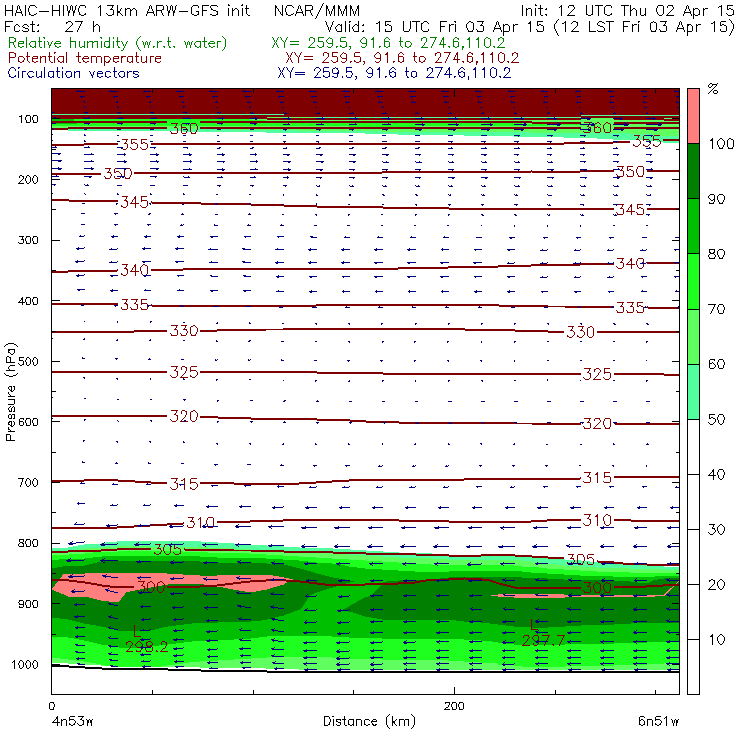Screen dimensions: 740x740
Task: Click the pink above-100% colorbar segment
Action: pyautogui.click(x=693, y=116)
